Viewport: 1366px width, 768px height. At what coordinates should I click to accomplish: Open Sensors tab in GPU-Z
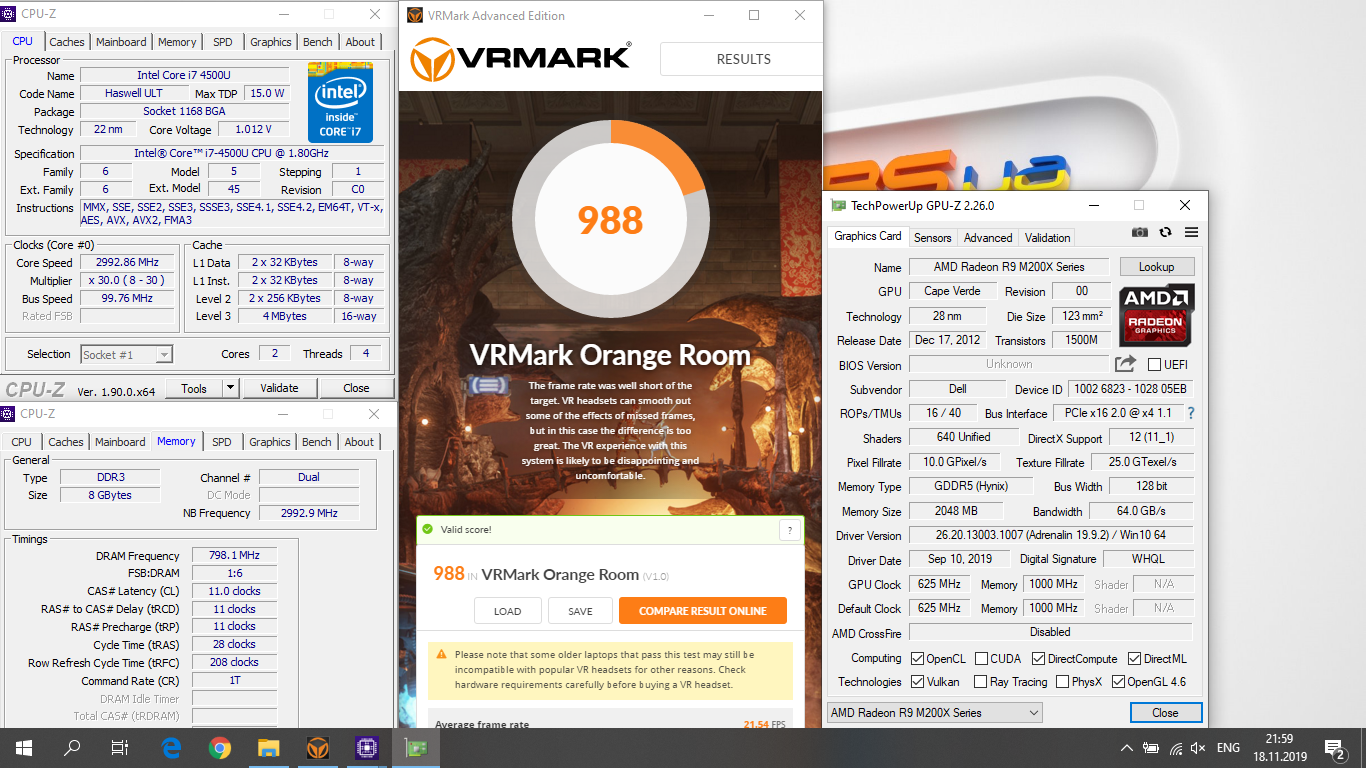point(933,238)
